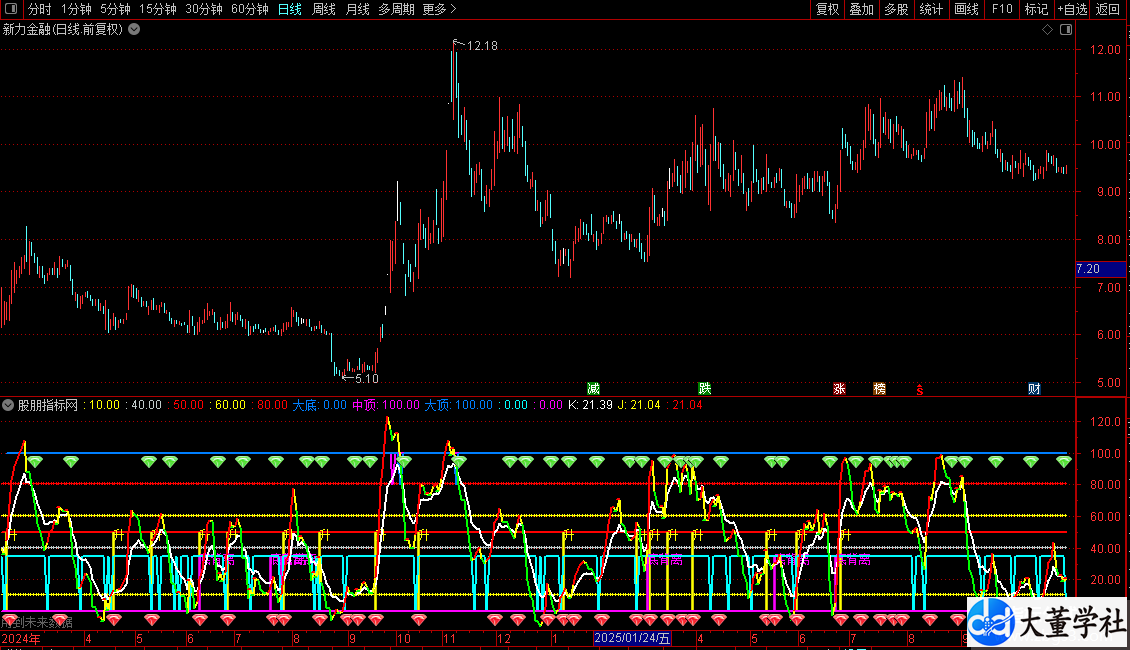Image resolution: width=1130 pixels, height=650 pixels.
Task: Toggle the left sidebar panel icon
Action: 10,9
